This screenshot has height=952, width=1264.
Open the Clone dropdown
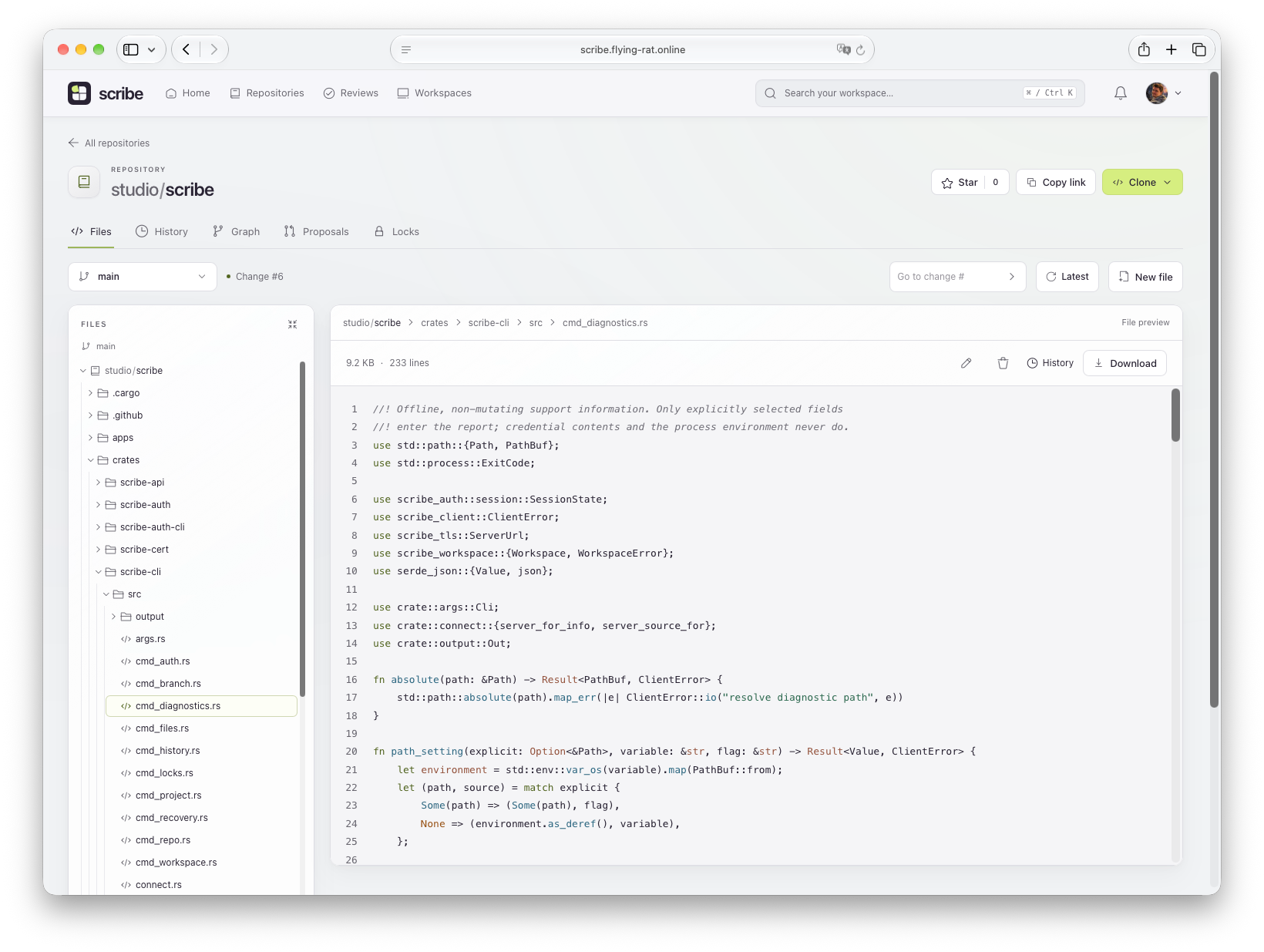tap(1142, 183)
